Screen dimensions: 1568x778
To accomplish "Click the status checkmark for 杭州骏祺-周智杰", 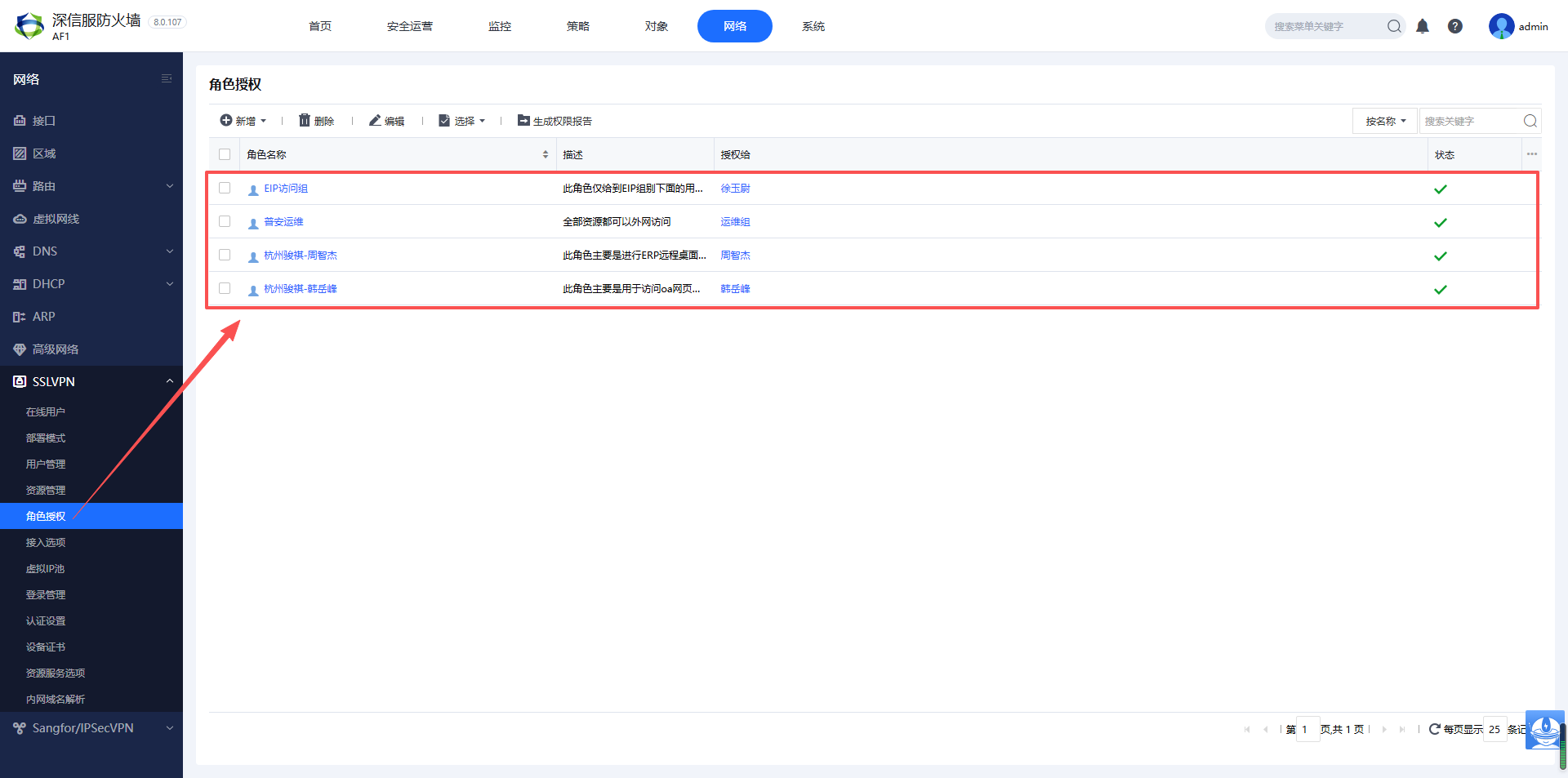I will coord(1441,256).
